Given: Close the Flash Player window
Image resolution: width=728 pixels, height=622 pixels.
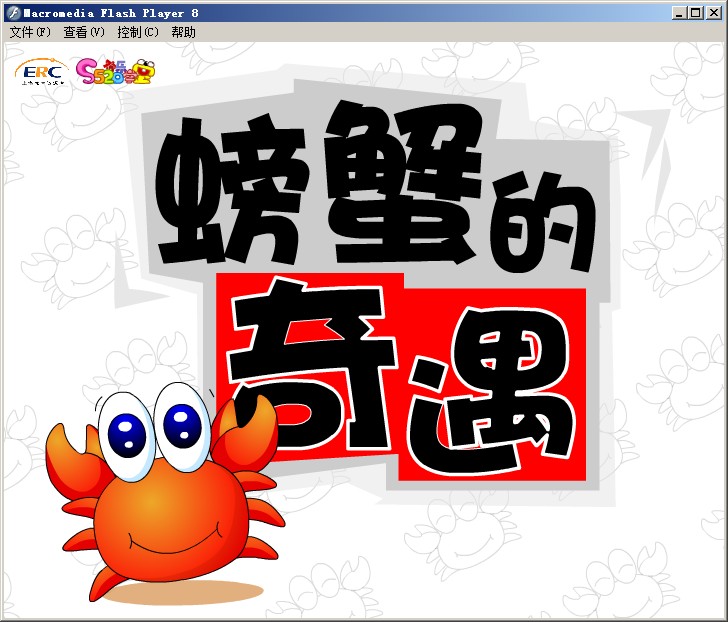Looking at the screenshot, I should coord(714,12).
